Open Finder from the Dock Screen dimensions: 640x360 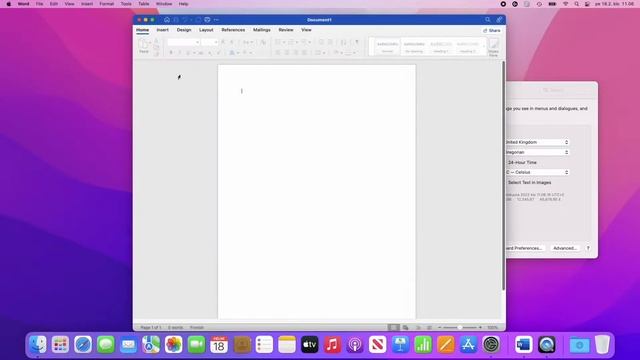(x=38, y=344)
